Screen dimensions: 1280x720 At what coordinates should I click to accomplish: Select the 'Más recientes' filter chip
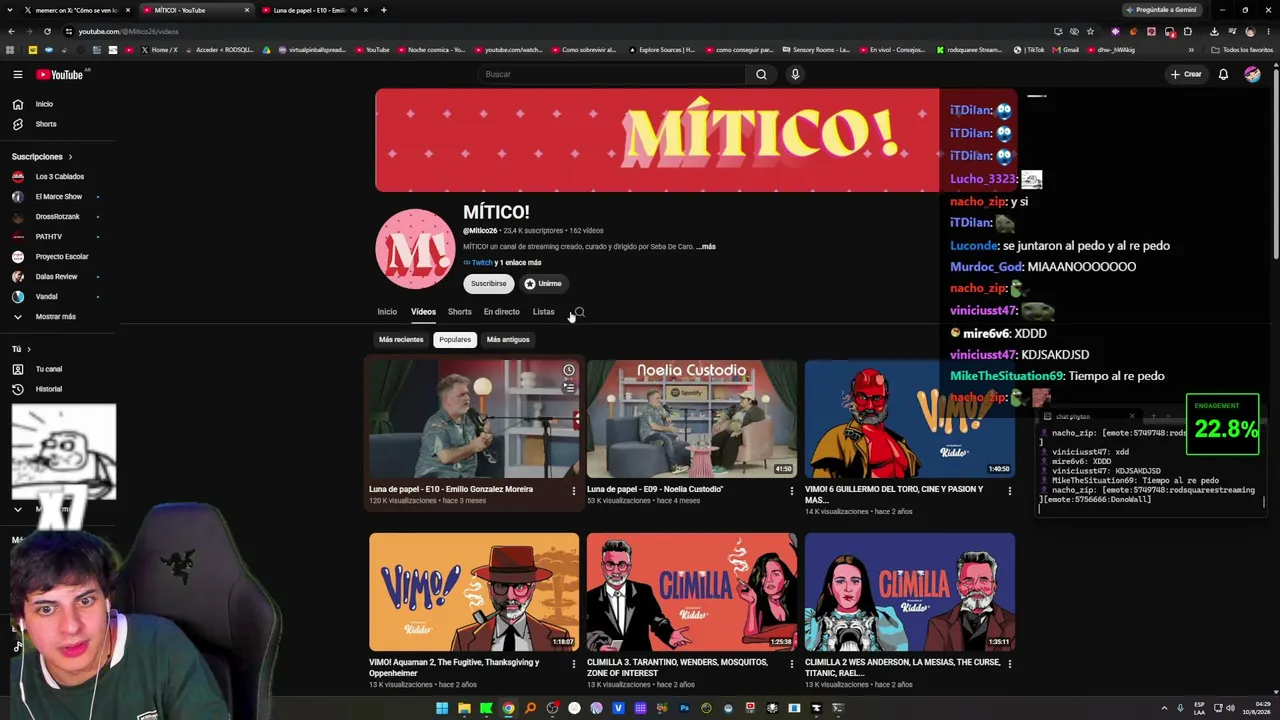tap(401, 340)
